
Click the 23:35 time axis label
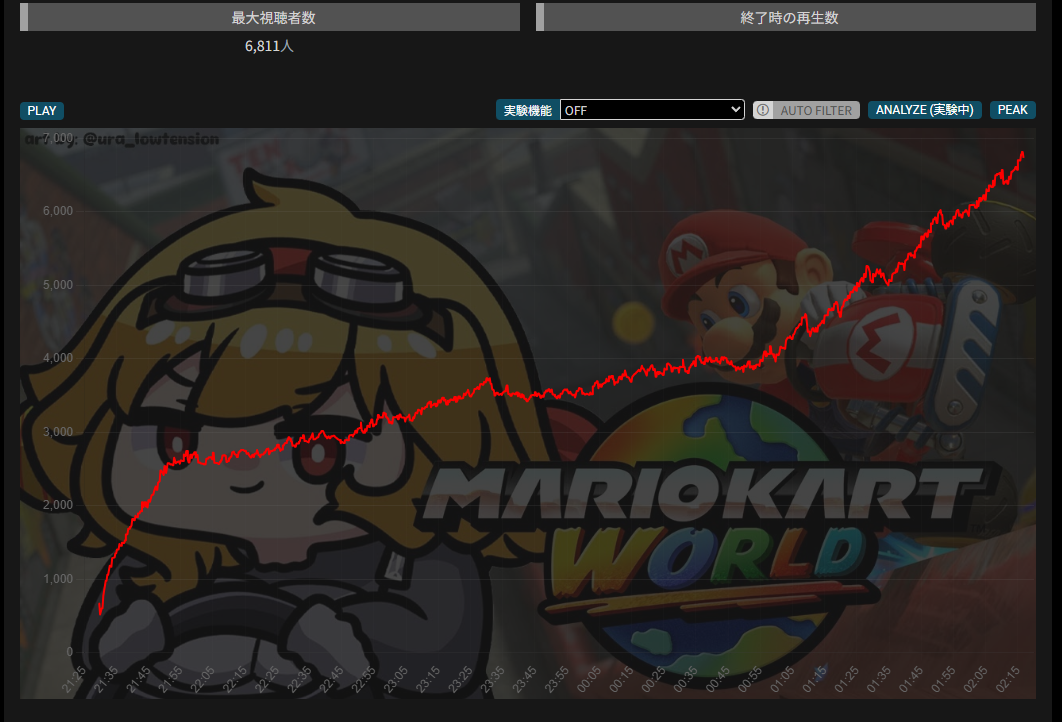(x=492, y=679)
